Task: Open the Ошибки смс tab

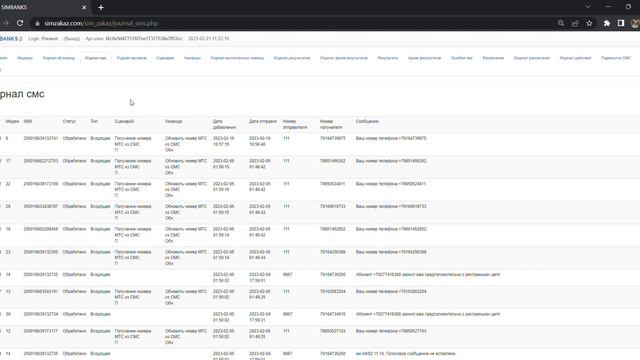Action: (462, 58)
